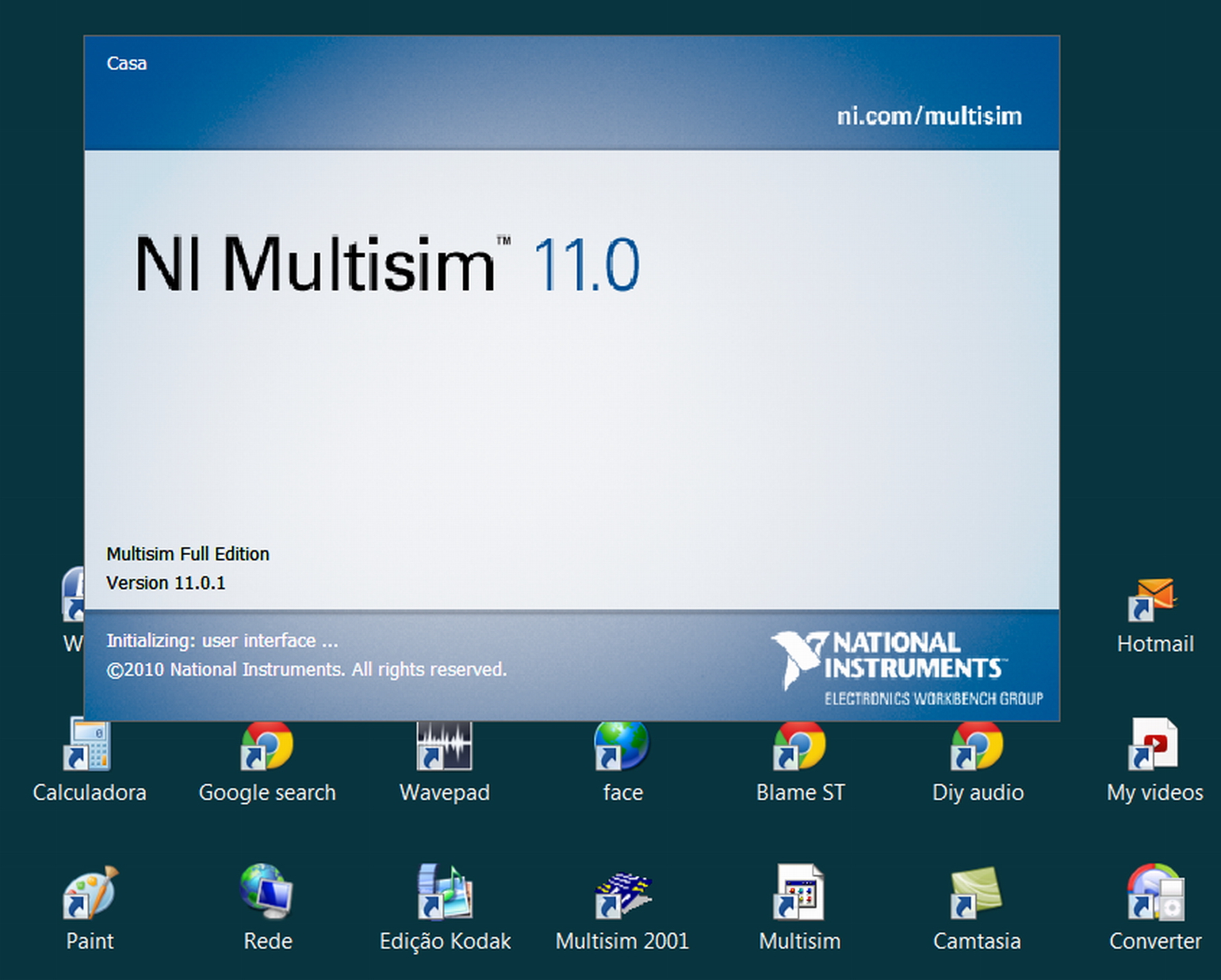Click the Version 11.0.1 text
The height and width of the screenshot is (980, 1221).
click(166, 584)
